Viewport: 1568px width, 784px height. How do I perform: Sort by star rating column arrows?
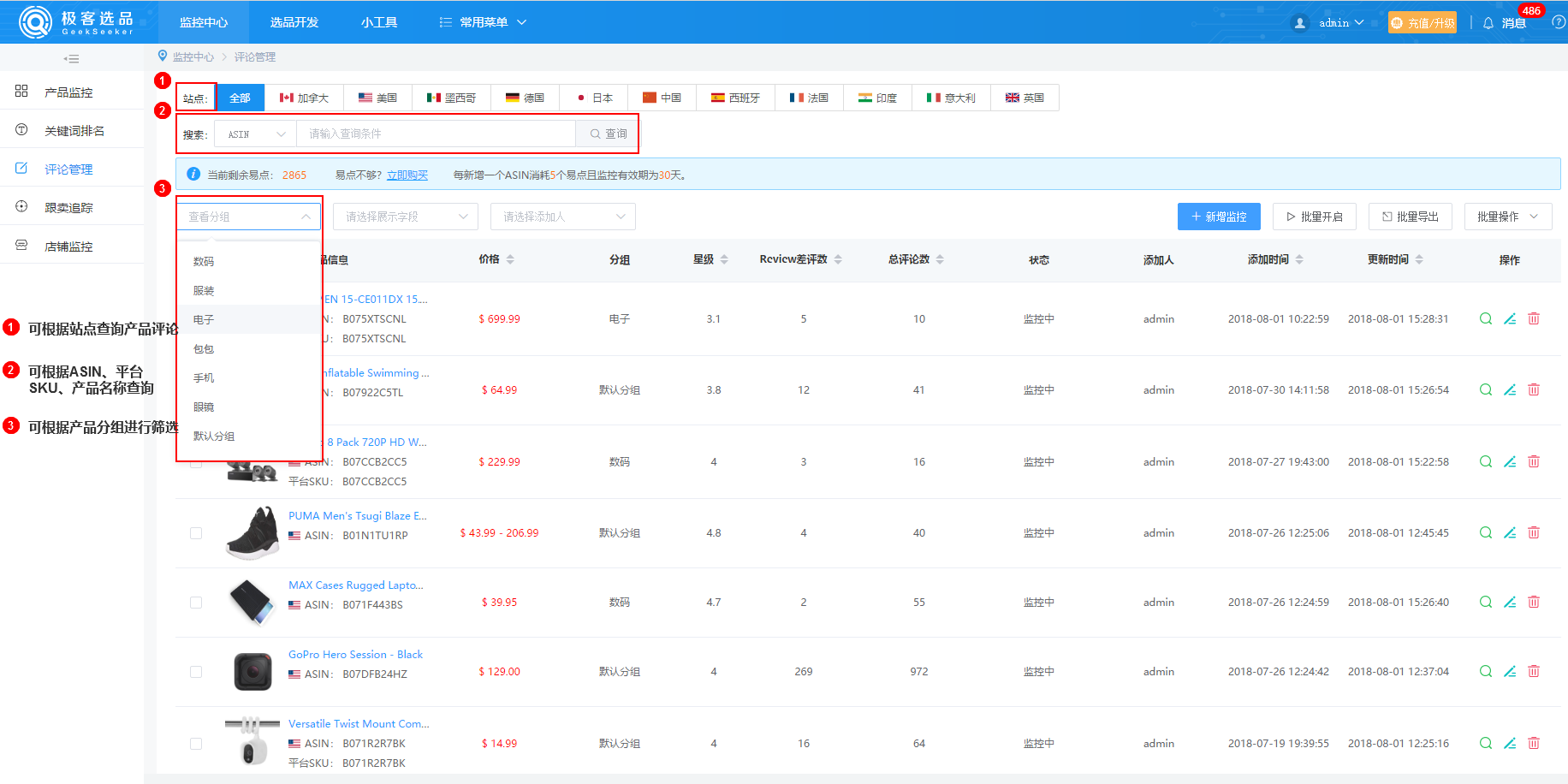[724, 259]
